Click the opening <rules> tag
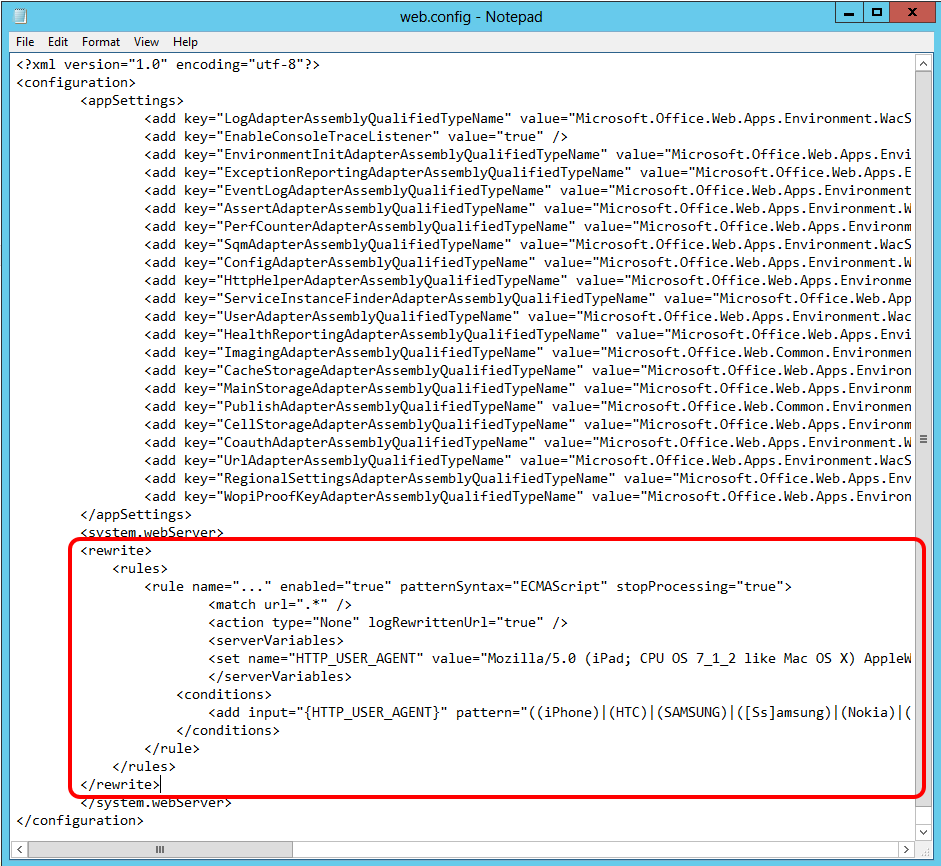Screen dimensions: 941x866 (140, 568)
